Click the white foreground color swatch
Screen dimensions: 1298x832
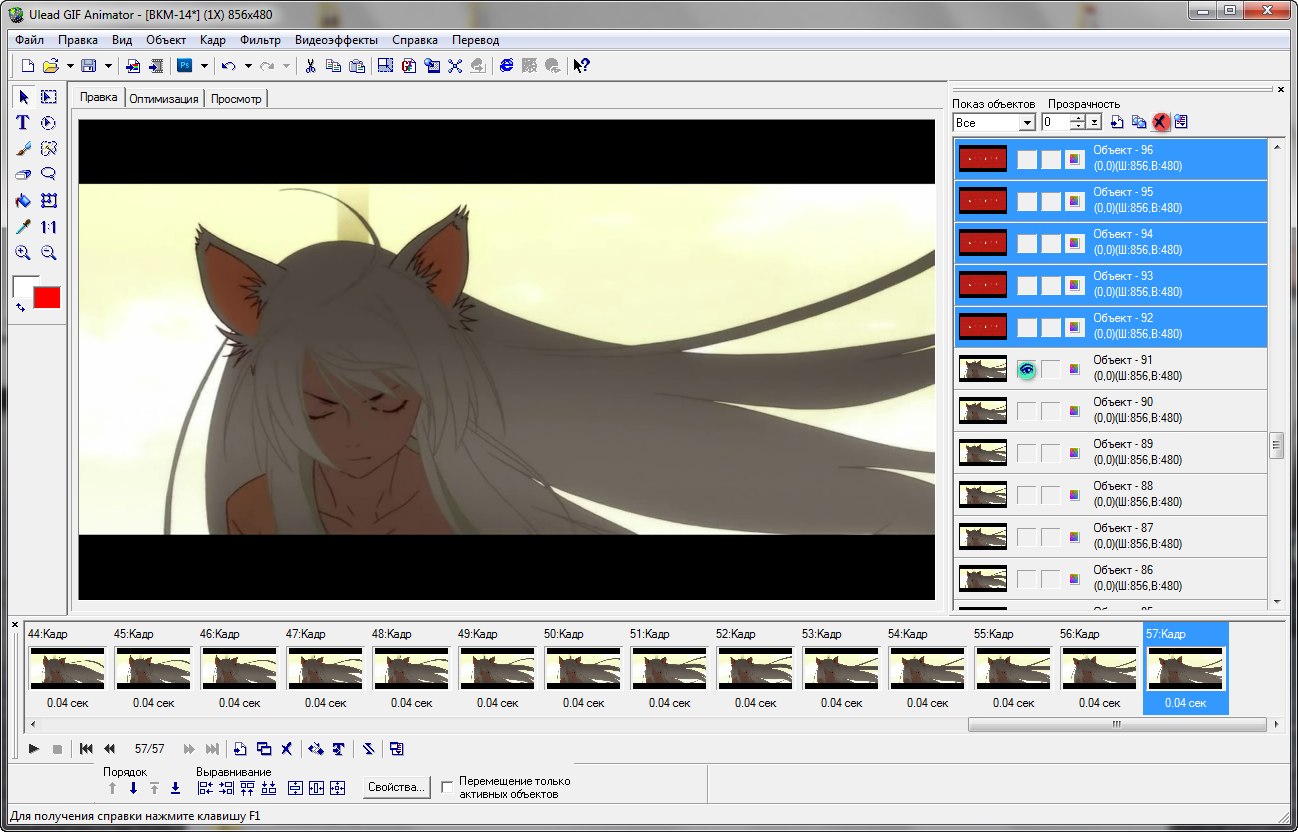(22, 285)
